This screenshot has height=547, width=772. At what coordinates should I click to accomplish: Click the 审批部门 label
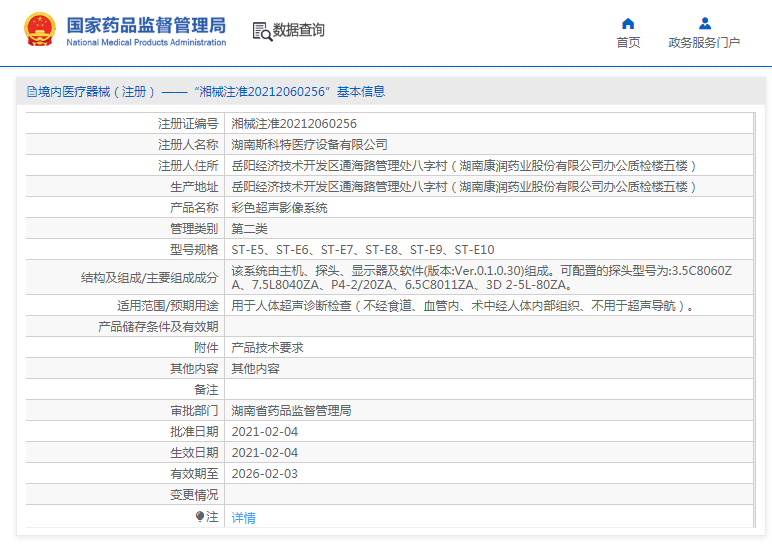(x=194, y=411)
